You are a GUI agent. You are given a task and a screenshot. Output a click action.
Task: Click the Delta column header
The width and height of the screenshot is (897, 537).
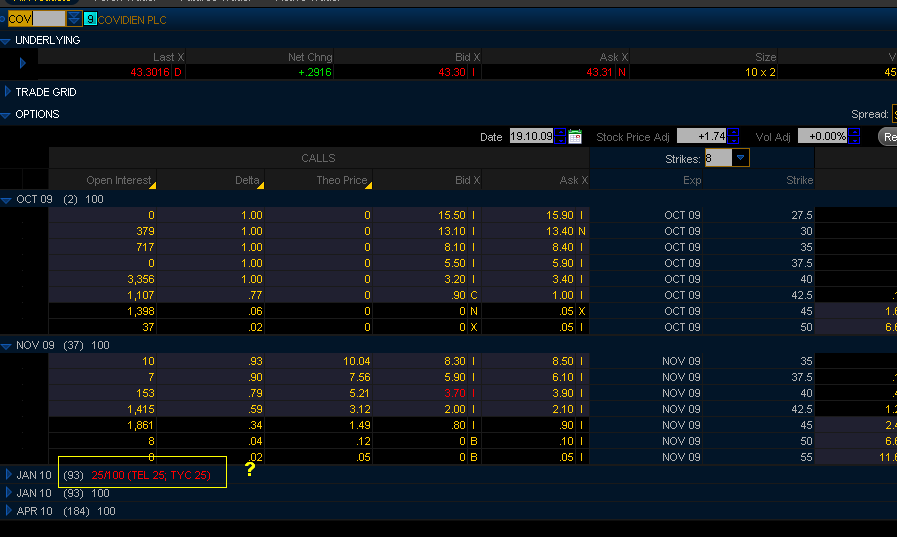click(211, 180)
